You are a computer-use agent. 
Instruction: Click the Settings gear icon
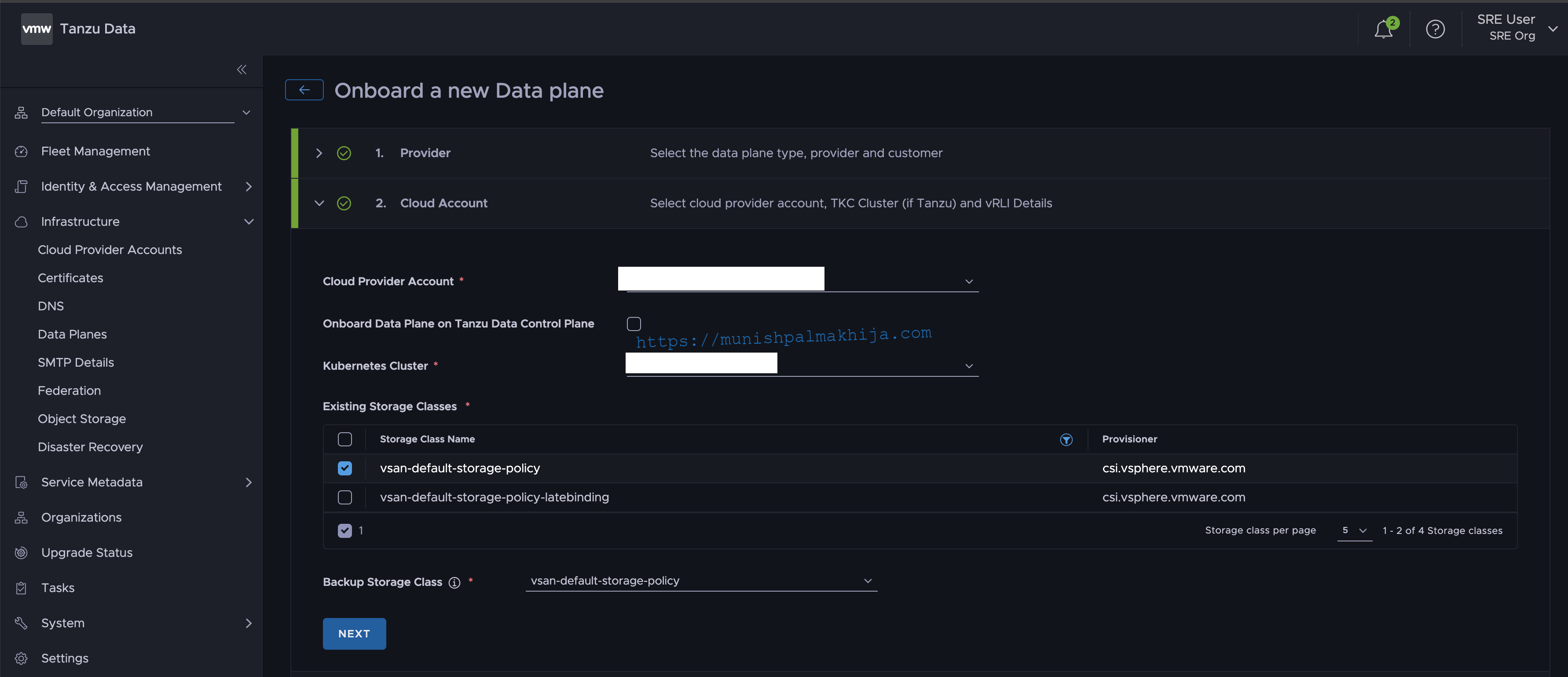pyautogui.click(x=21, y=659)
